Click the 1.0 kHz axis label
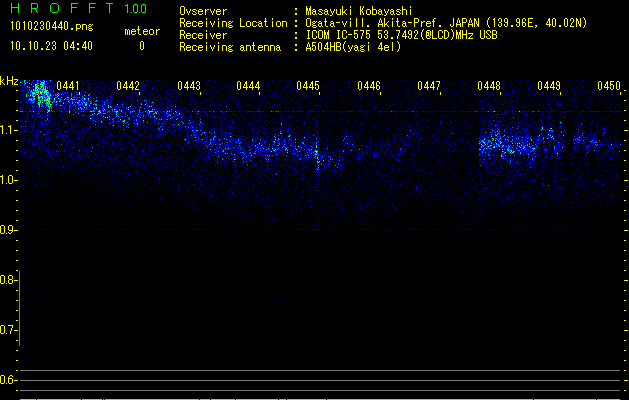The image size is (629, 400). pyautogui.click(x=8, y=180)
